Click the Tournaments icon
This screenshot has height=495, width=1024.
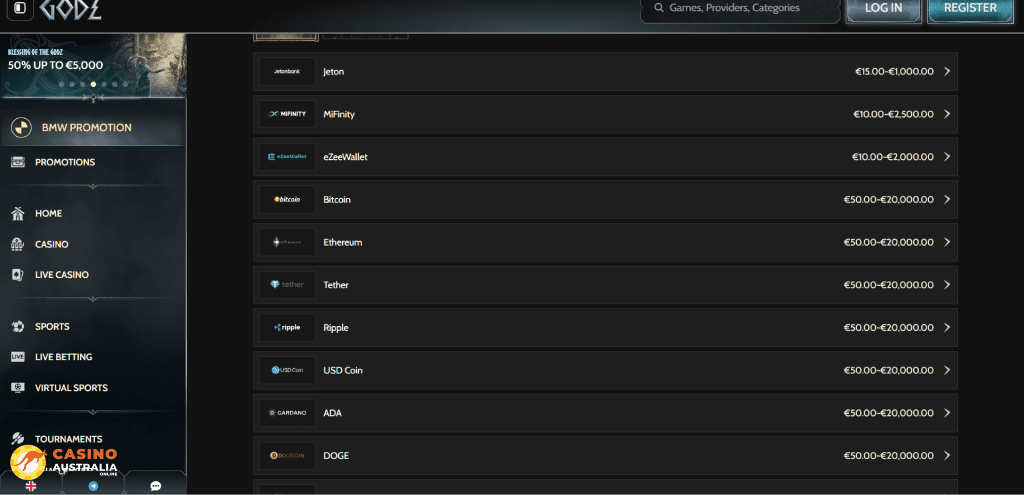point(18,439)
